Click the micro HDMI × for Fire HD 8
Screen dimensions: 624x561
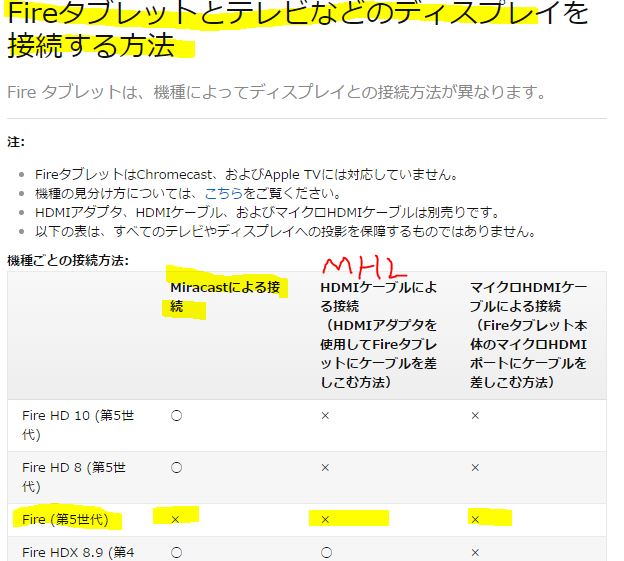(x=475, y=468)
